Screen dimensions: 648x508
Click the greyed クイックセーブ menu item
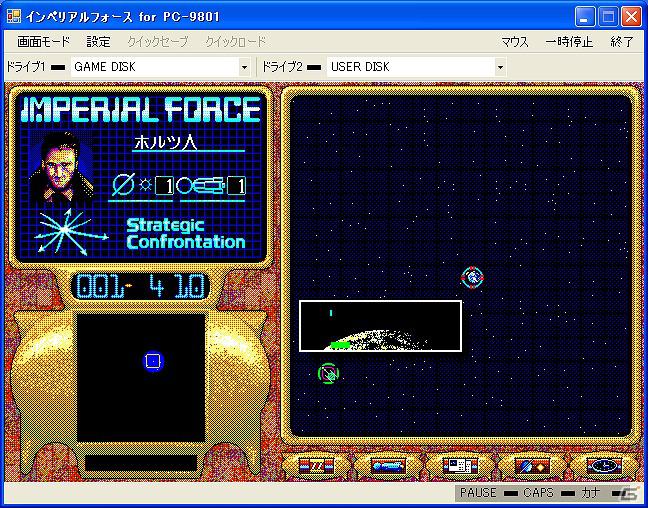(157, 42)
